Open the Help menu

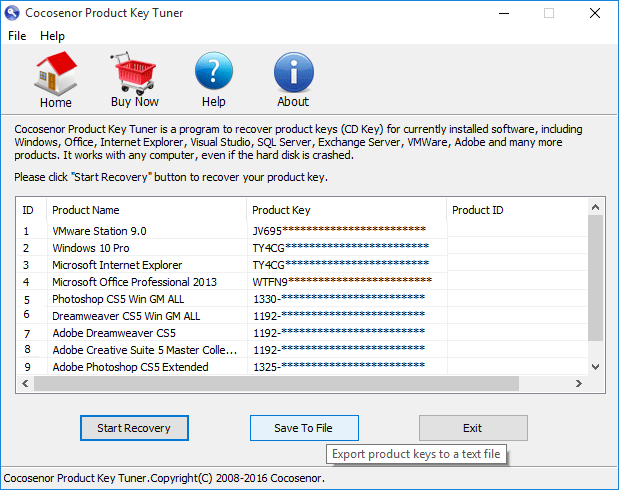point(52,36)
